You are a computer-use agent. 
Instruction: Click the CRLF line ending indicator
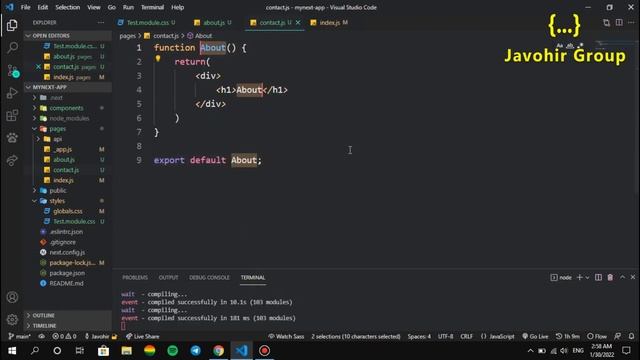click(467, 336)
